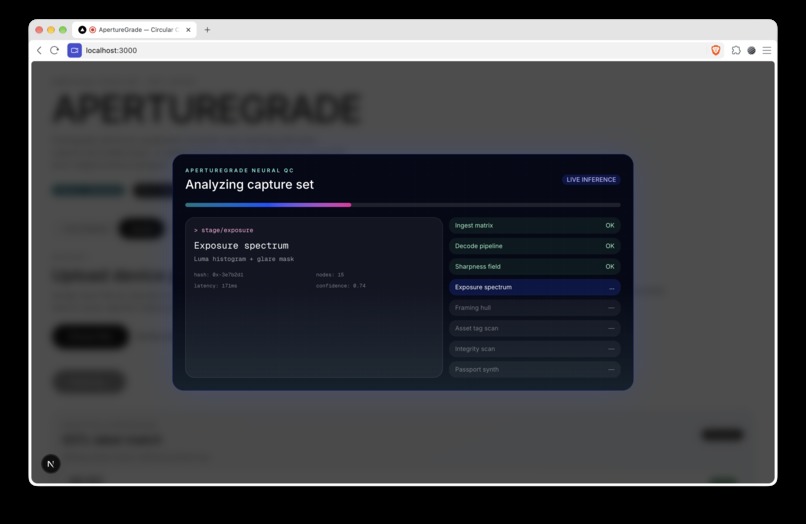Screen dimensions: 806x524
Task: Open the profile circle icon in the toolbar
Action: click(752, 50)
